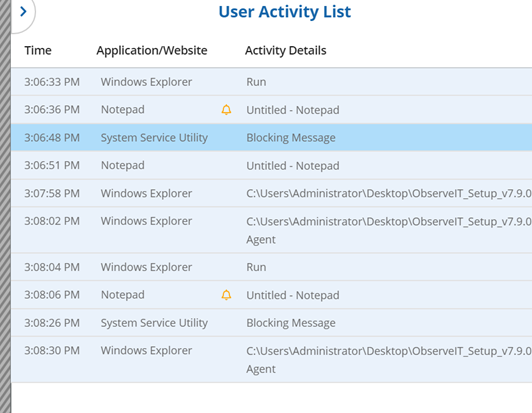Click the User Activity List title
The height and width of the screenshot is (413, 532).
pos(285,12)
